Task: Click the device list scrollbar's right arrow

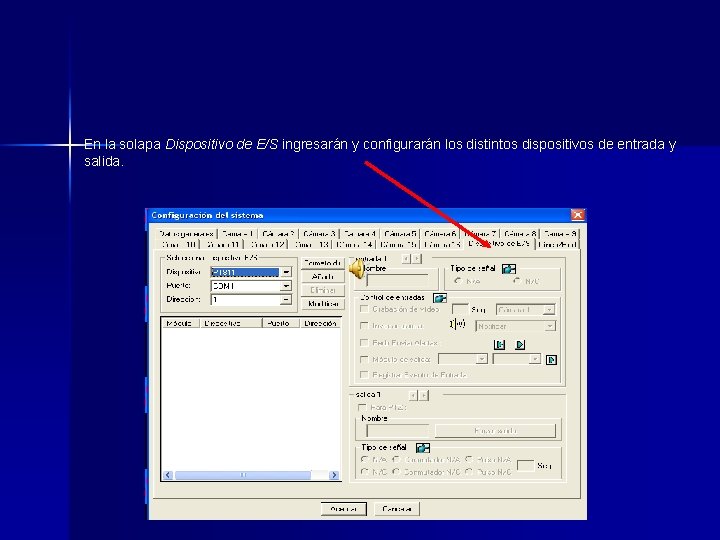Action: tap(334, 475)
